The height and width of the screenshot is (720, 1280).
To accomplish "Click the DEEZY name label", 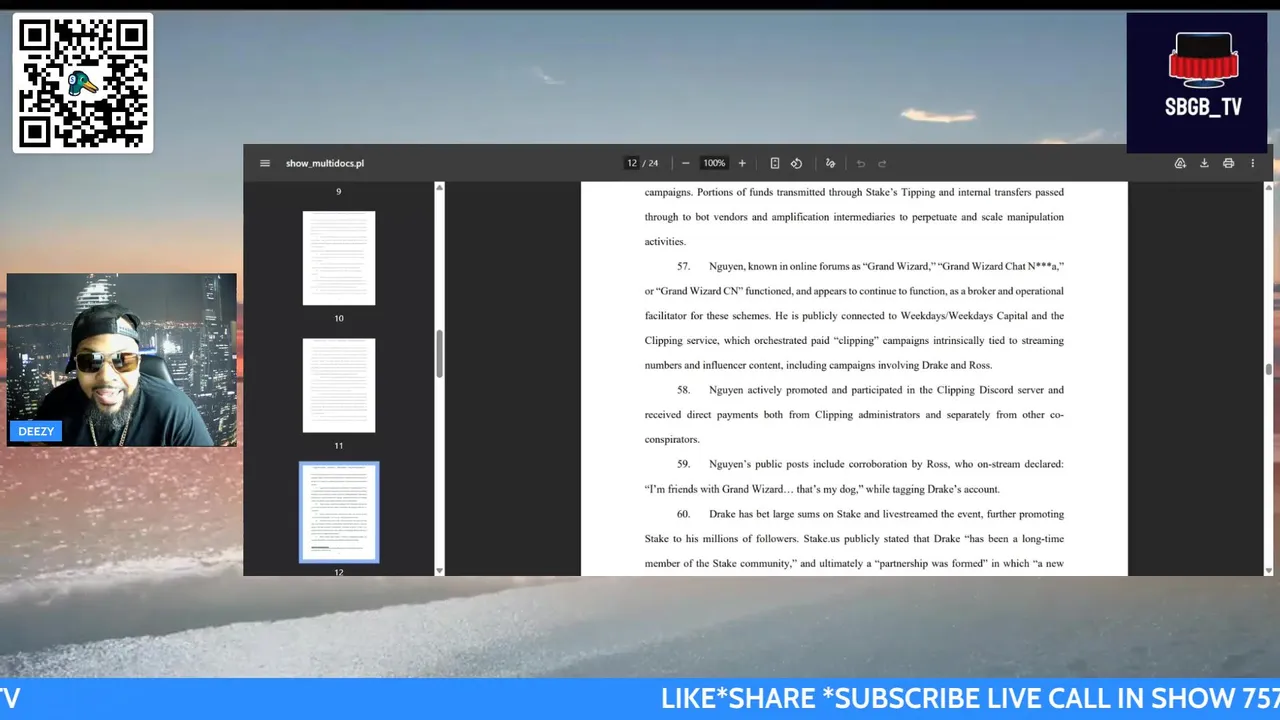I will tap(36, 431).
